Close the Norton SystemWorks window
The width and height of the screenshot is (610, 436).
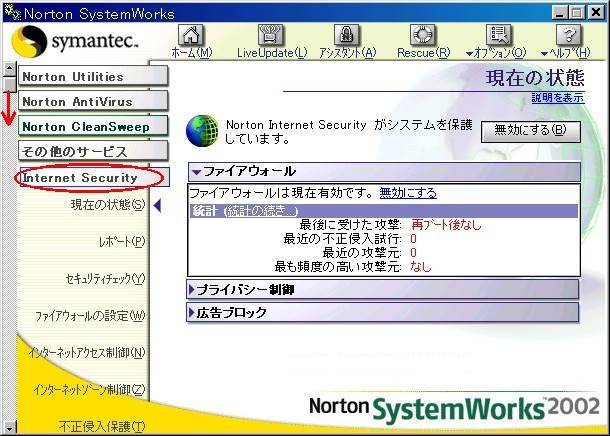click(x=596, y=13)
